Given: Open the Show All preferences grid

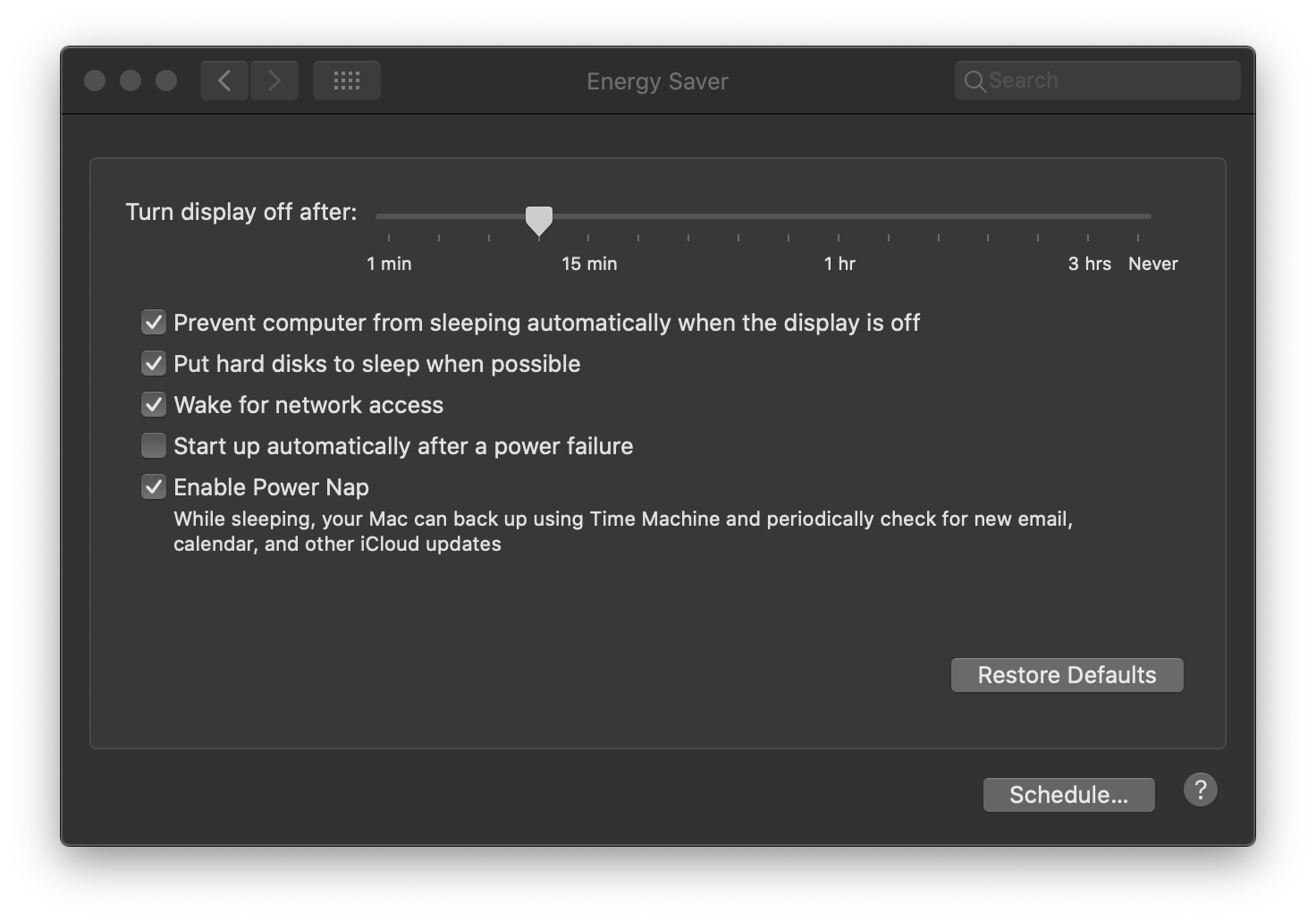Looking at the screenshot, I should pos(346,80).
